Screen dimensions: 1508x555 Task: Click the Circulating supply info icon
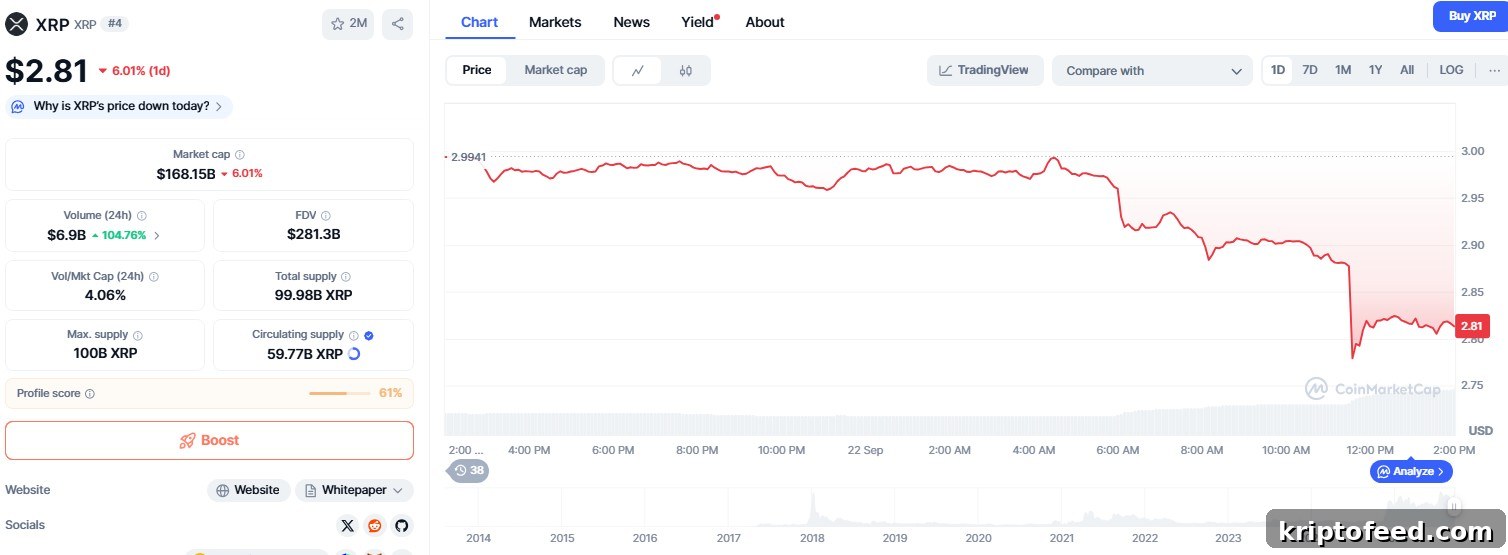[x=353, y=335]
